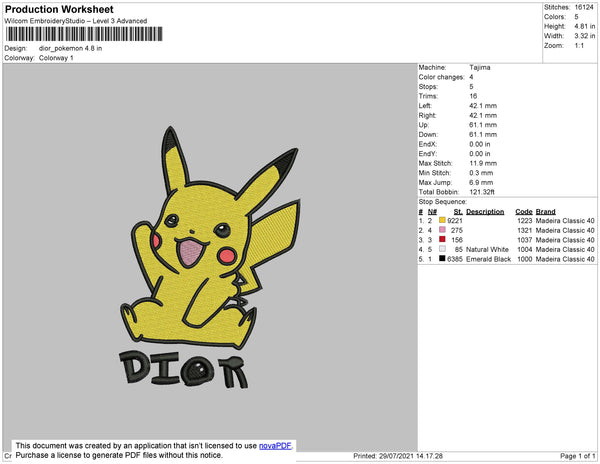This screenshot has width=600, height=464.
Task: Click the 'Up:' label
Action: (x=424, y=125)
